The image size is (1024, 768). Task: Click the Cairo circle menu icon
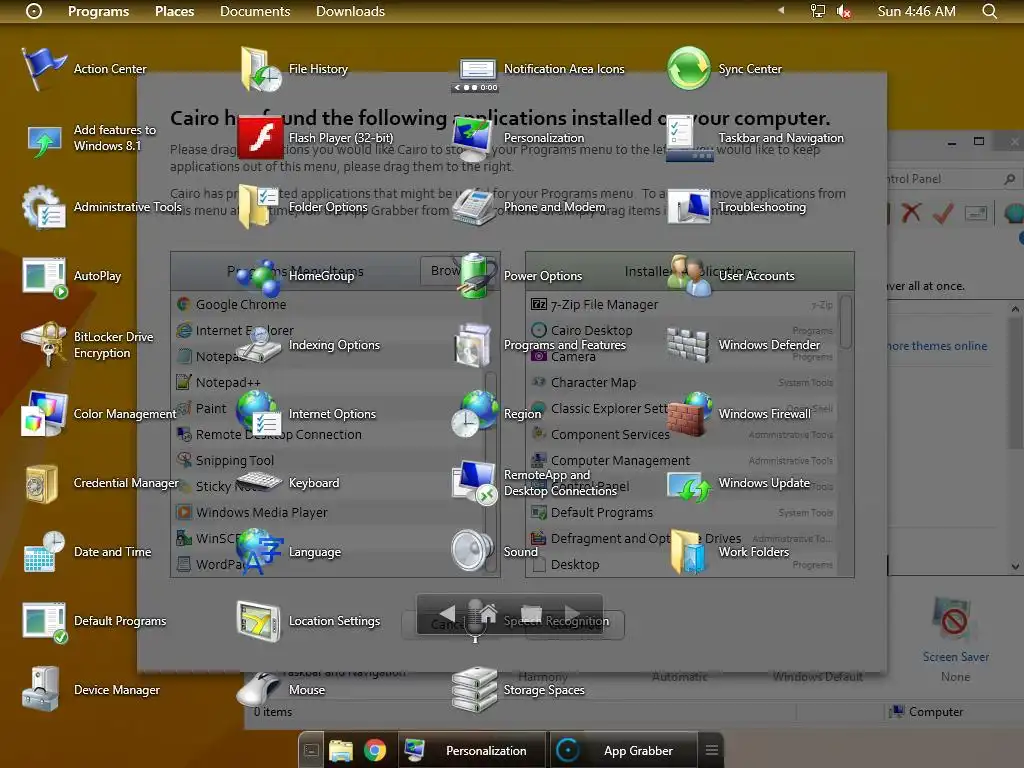click(33, 11)
